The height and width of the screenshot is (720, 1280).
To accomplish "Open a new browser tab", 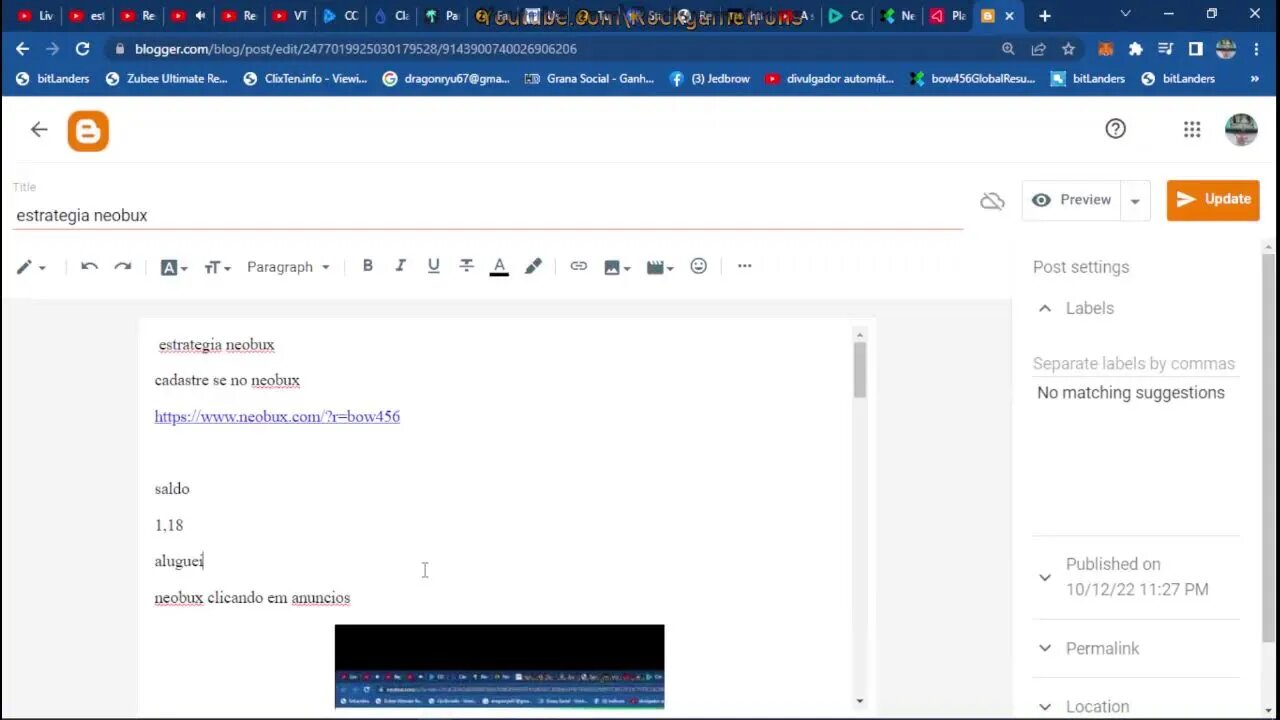I will (1044, 16).
